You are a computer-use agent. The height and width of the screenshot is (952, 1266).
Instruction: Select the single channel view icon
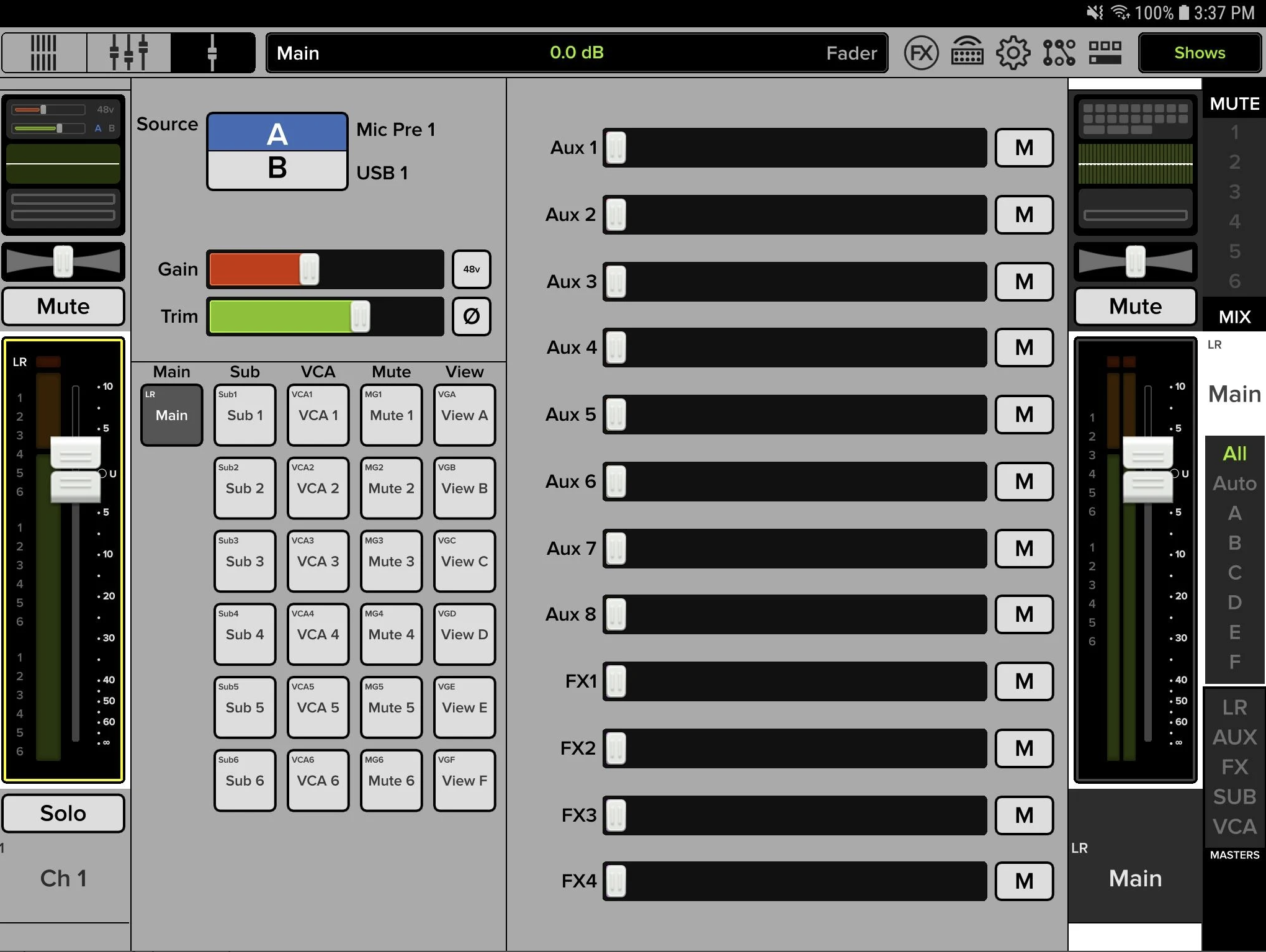(x=212, y=53)
